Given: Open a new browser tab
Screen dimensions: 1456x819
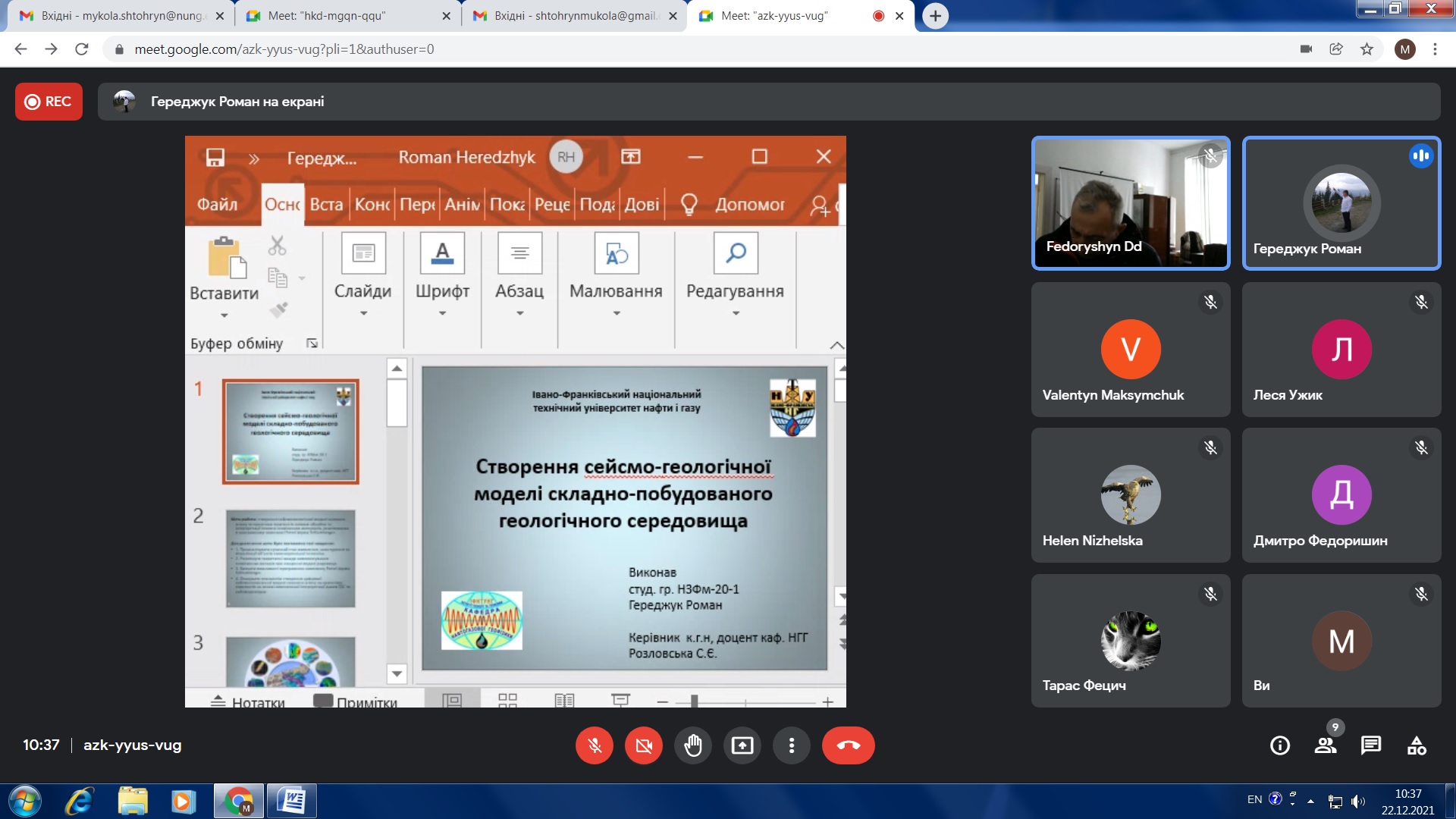Looking at the screenshot, I should [x=935, y=16].
